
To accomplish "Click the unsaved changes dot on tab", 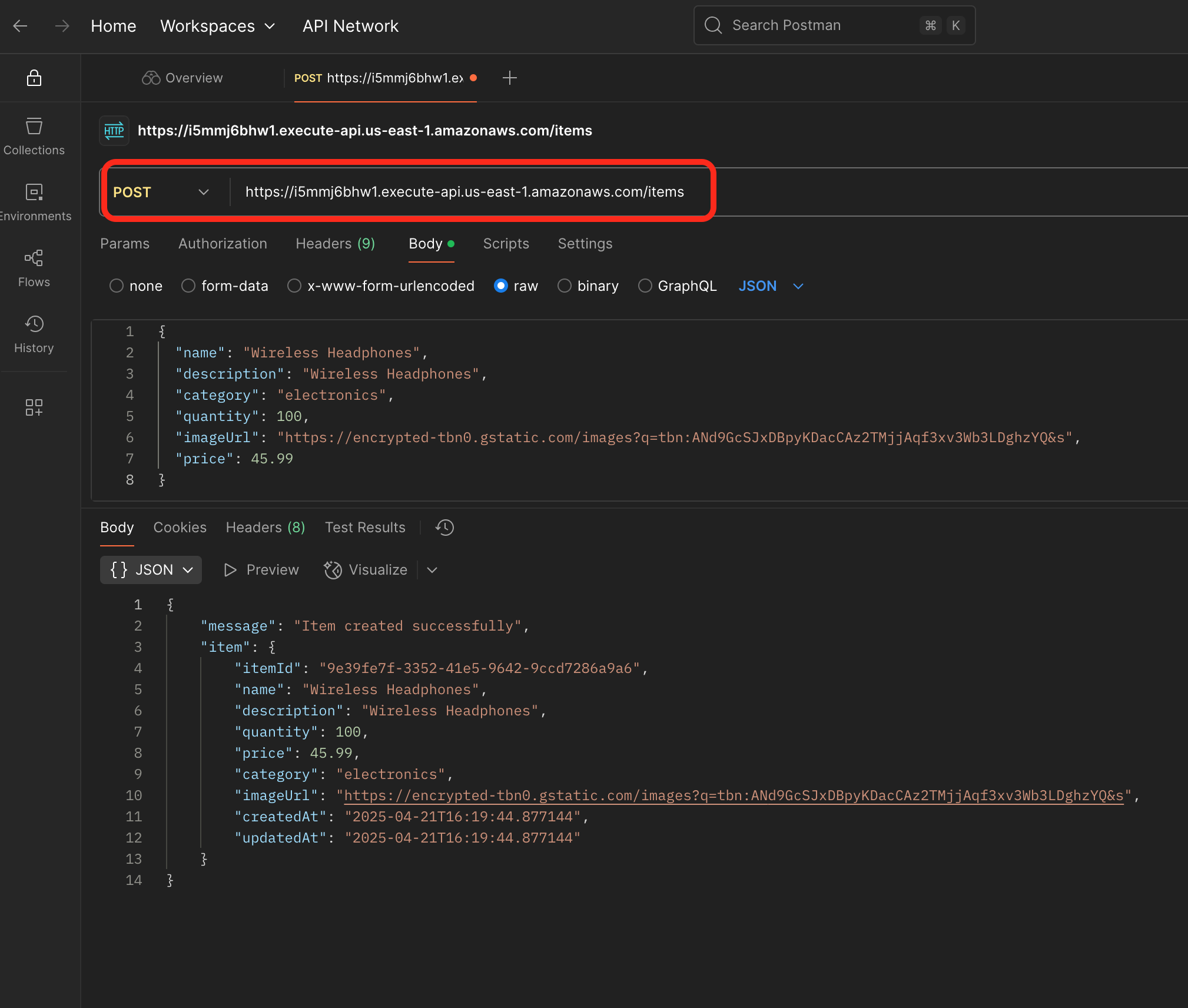I will tap(473, 78).
